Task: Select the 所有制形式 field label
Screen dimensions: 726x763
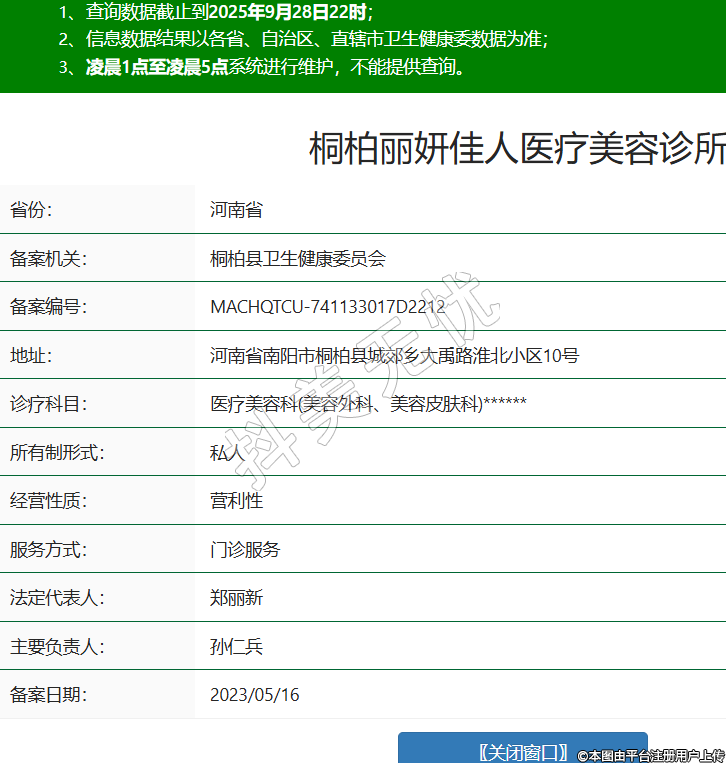Action: point(57,452)
